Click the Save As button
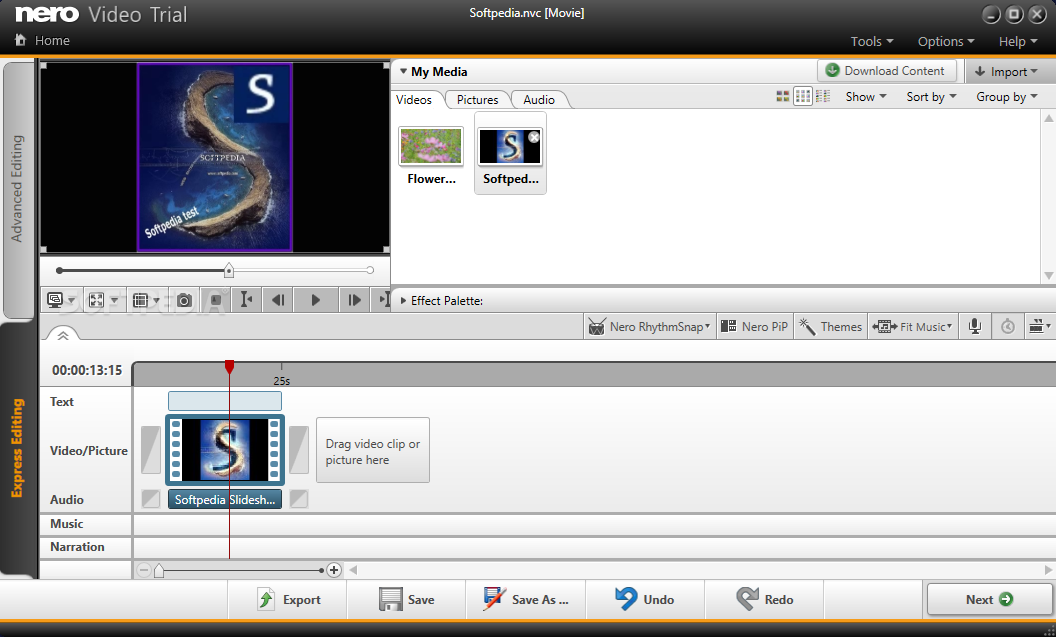This screenshot has width=1056, height=637. [x=526, y=599]
